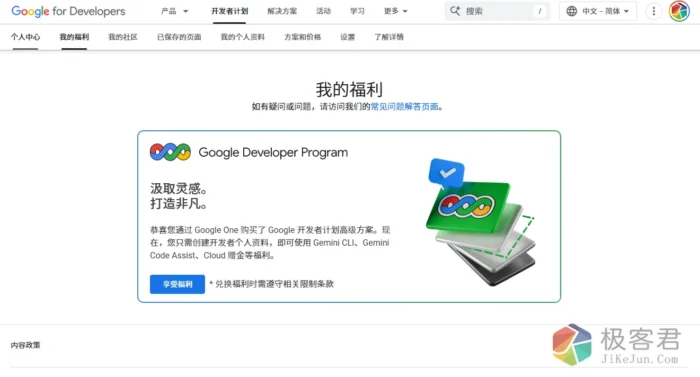Click into the 搜索 search field
700x377 pixels.
(497, 11)
